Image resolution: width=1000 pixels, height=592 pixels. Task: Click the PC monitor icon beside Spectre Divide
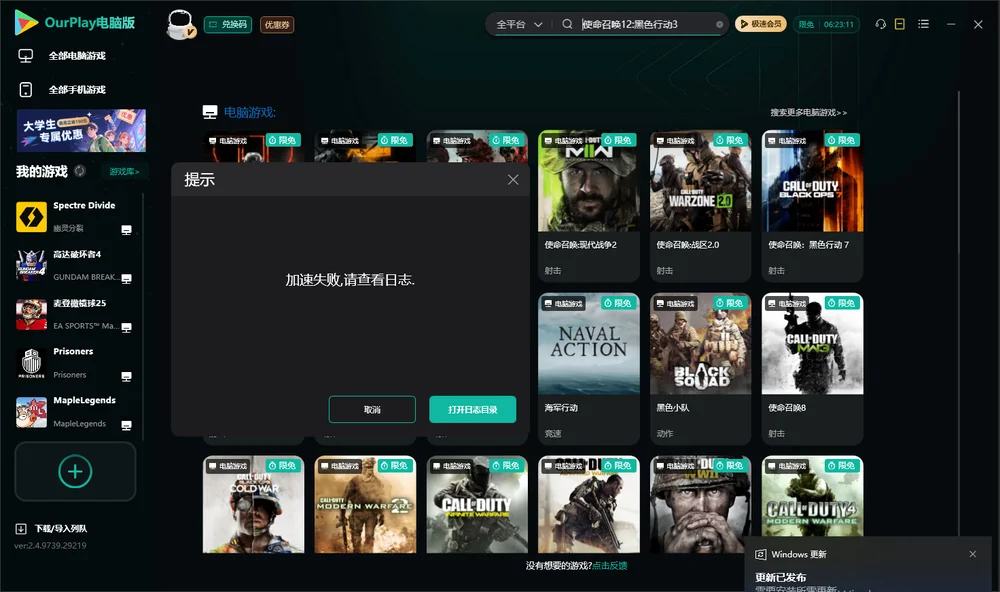(x=126, y=230)
